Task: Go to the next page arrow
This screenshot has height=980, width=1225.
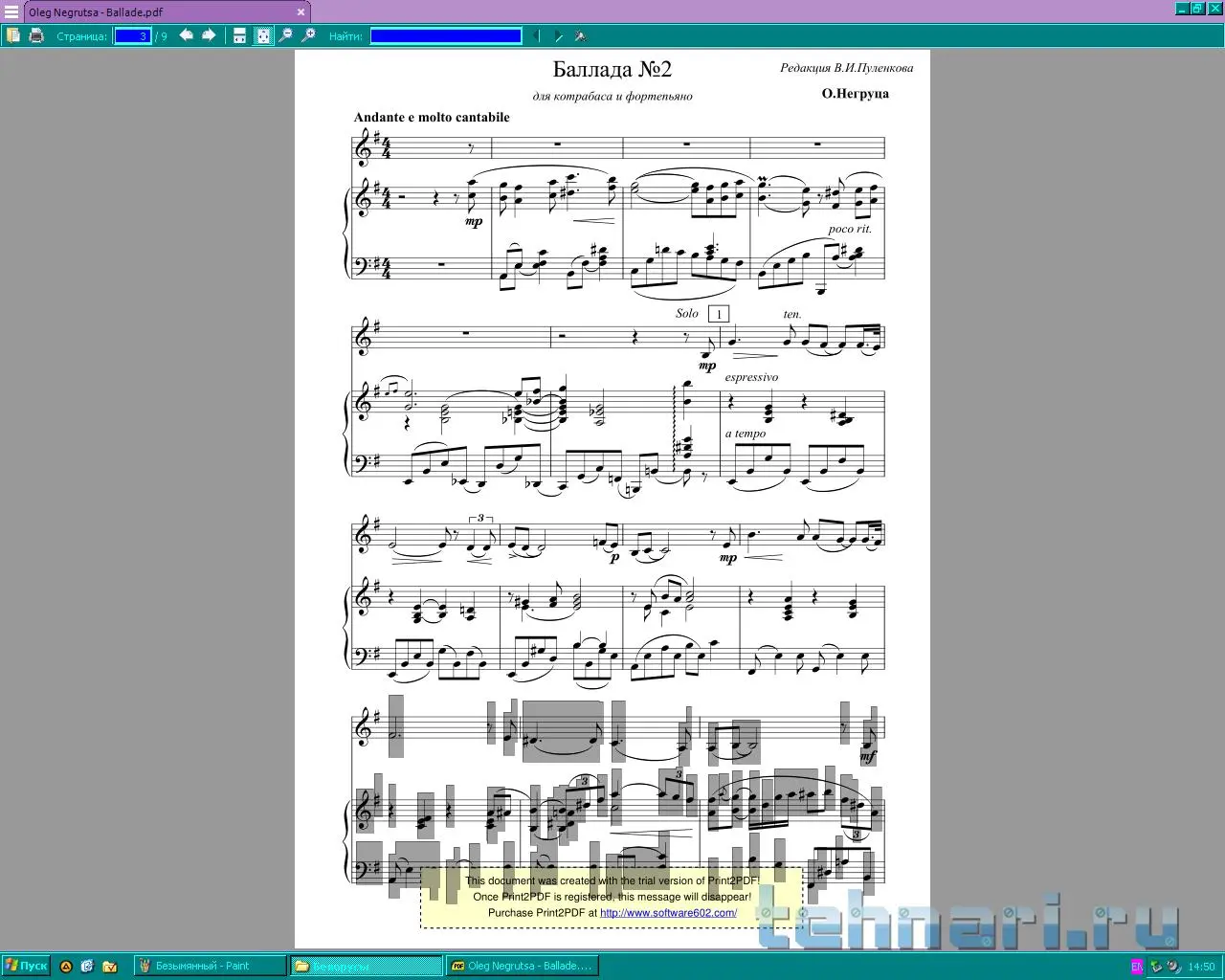Action: point(208,35)
